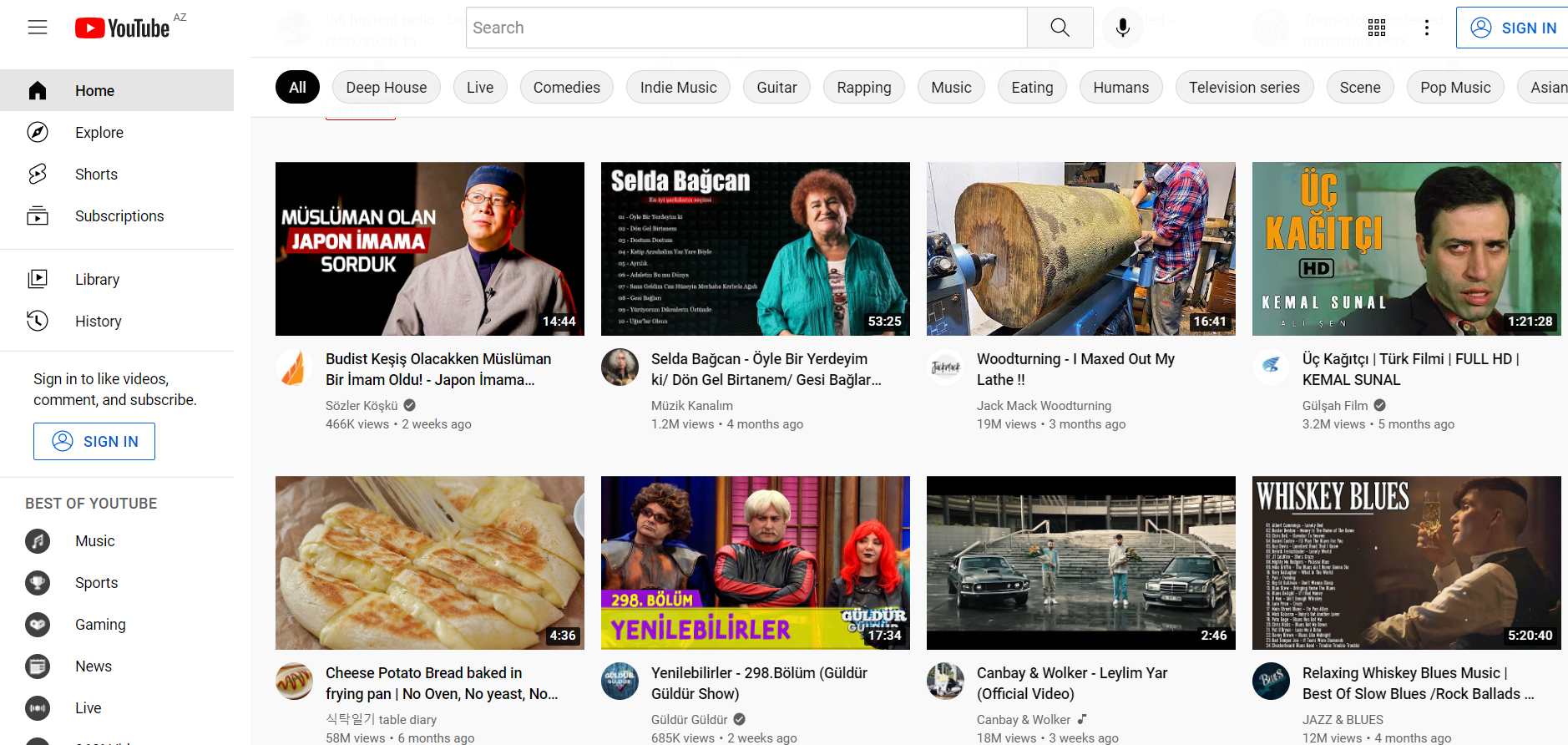
Task: Open Woodturning Maxed Out My Lathe title
Action: (x=1075, y=369)
